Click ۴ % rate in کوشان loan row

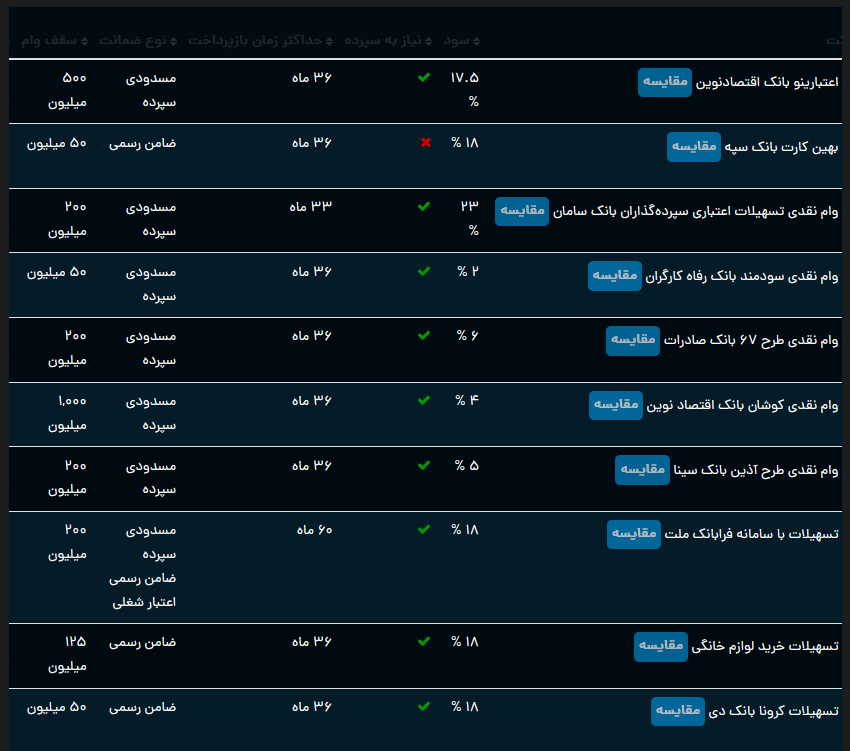(x=467, y=400)
